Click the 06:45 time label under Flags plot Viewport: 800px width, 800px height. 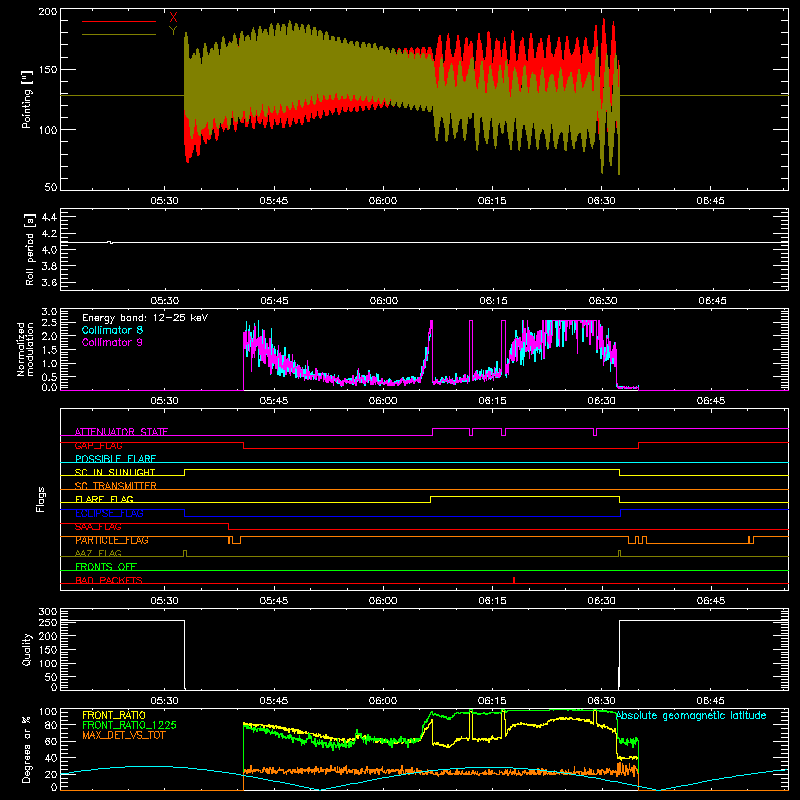pyautogui.click(x=711, y=601)
